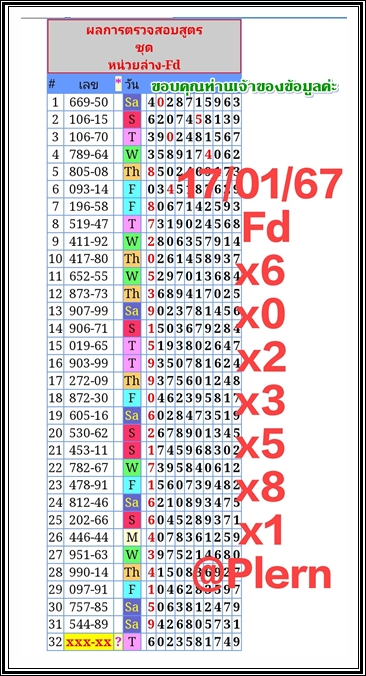The image size is (366, 676).
Task: Select the number cell 019-65
Action: tap(89, 346)
